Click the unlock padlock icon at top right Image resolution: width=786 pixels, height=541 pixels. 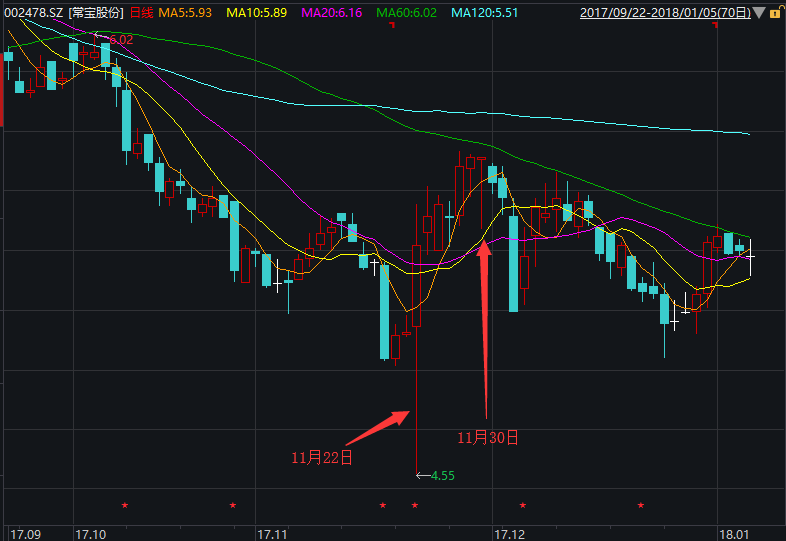(775, 13)
